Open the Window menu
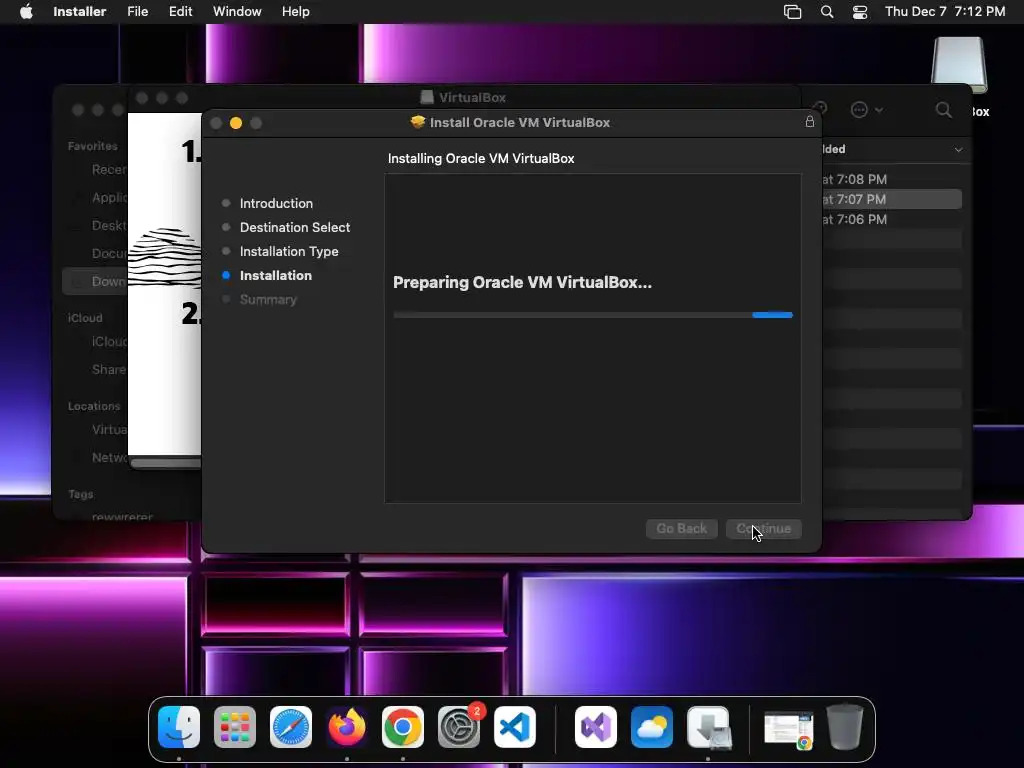The image size is (1024, 768). click(237, 12)
